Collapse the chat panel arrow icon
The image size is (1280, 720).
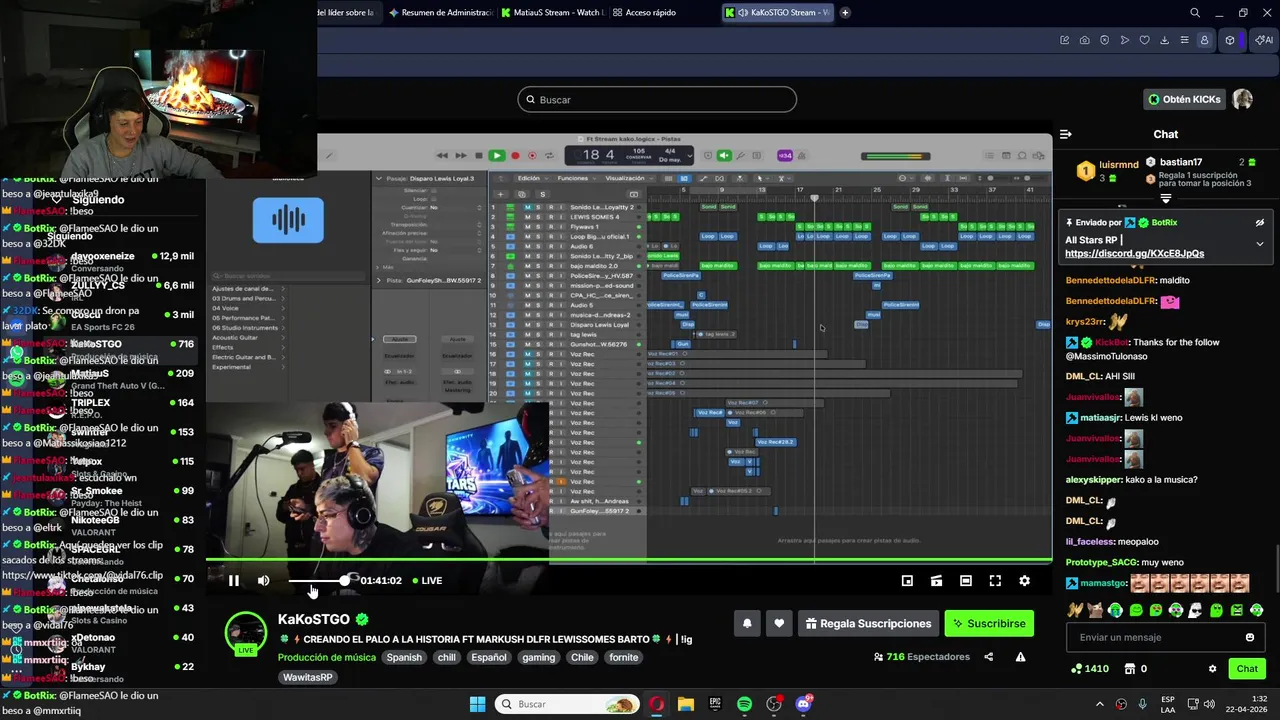click(1066, 134)
